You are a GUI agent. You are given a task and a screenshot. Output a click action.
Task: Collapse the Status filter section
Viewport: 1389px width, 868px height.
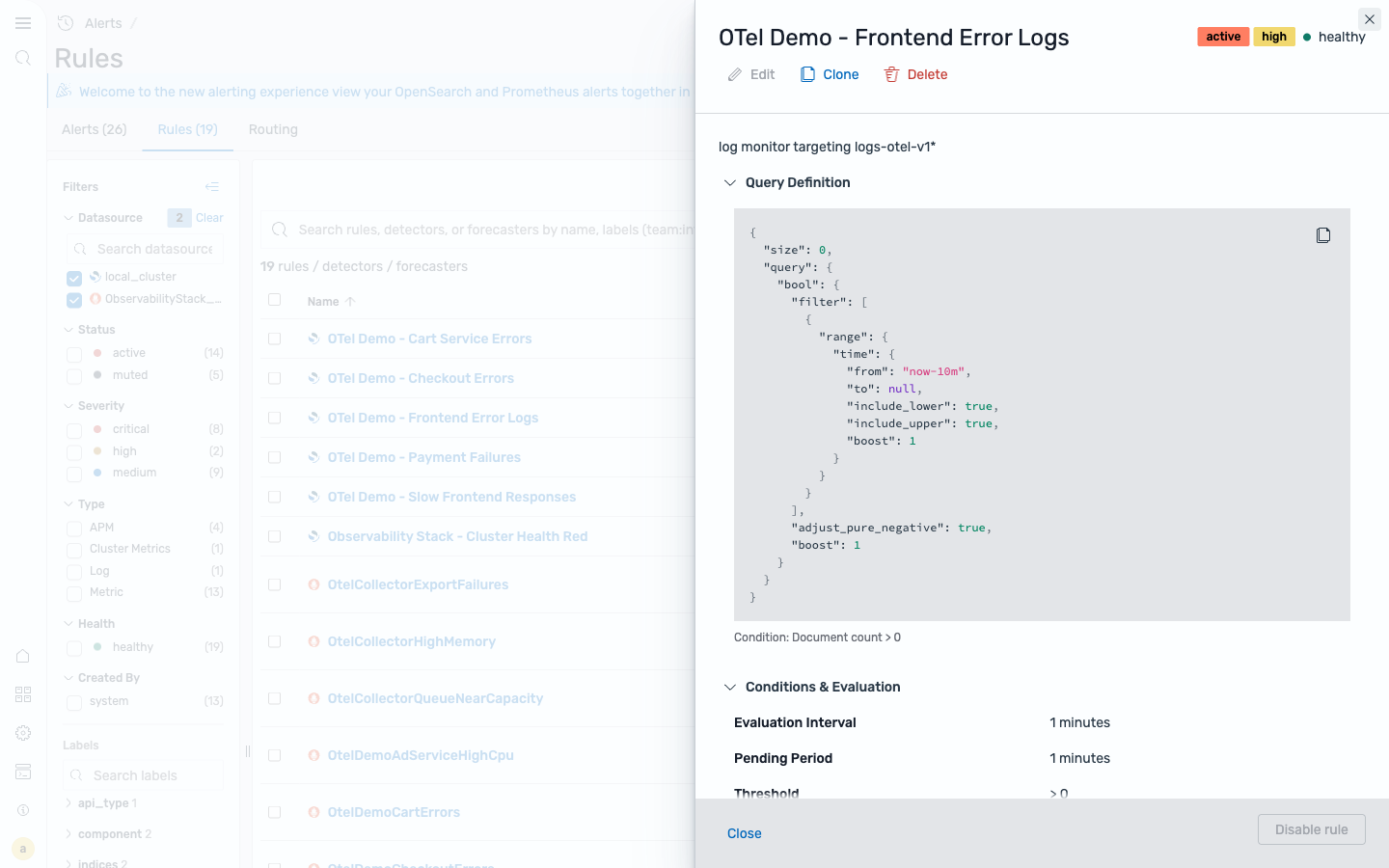tap(68, 330)
